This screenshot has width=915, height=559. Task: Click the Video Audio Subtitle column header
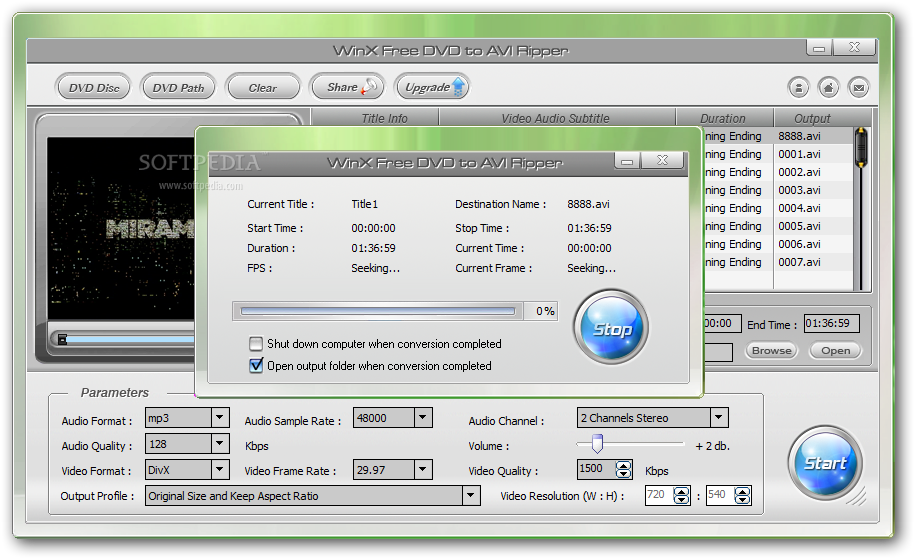point(557,118)
